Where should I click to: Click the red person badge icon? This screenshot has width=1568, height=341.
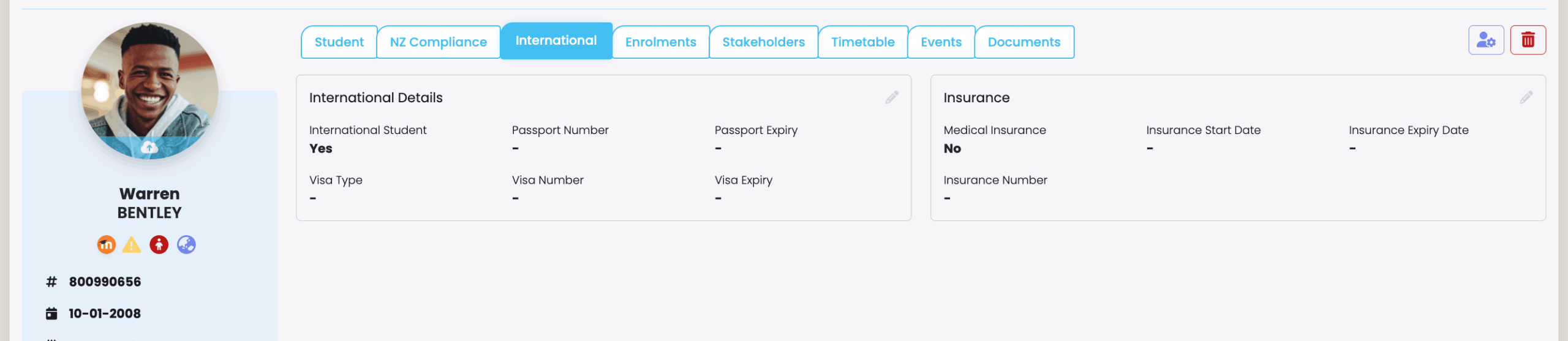159,245
